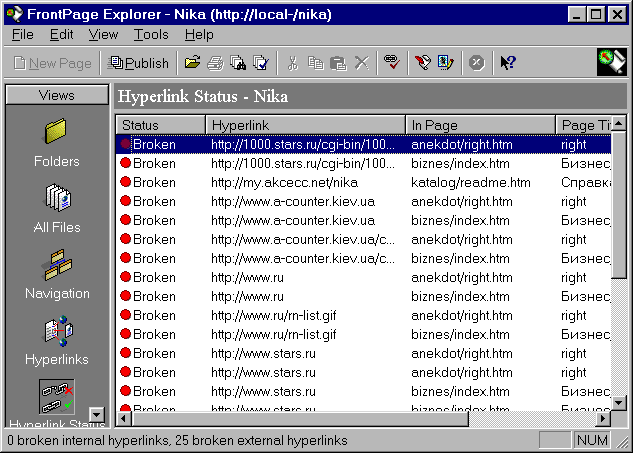Select http://www.ru/rn-list.gif in anekdot/right.htm row
Image resolution: width=633 pixels, height=453 pixels.
point(363,315)
